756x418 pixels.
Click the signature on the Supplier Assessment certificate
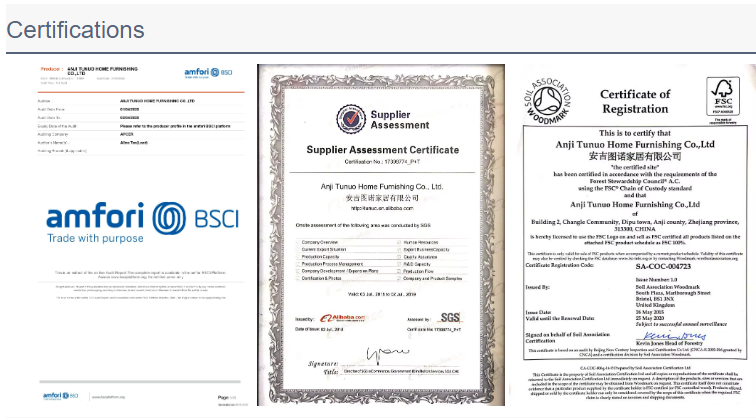coord(387,353)
